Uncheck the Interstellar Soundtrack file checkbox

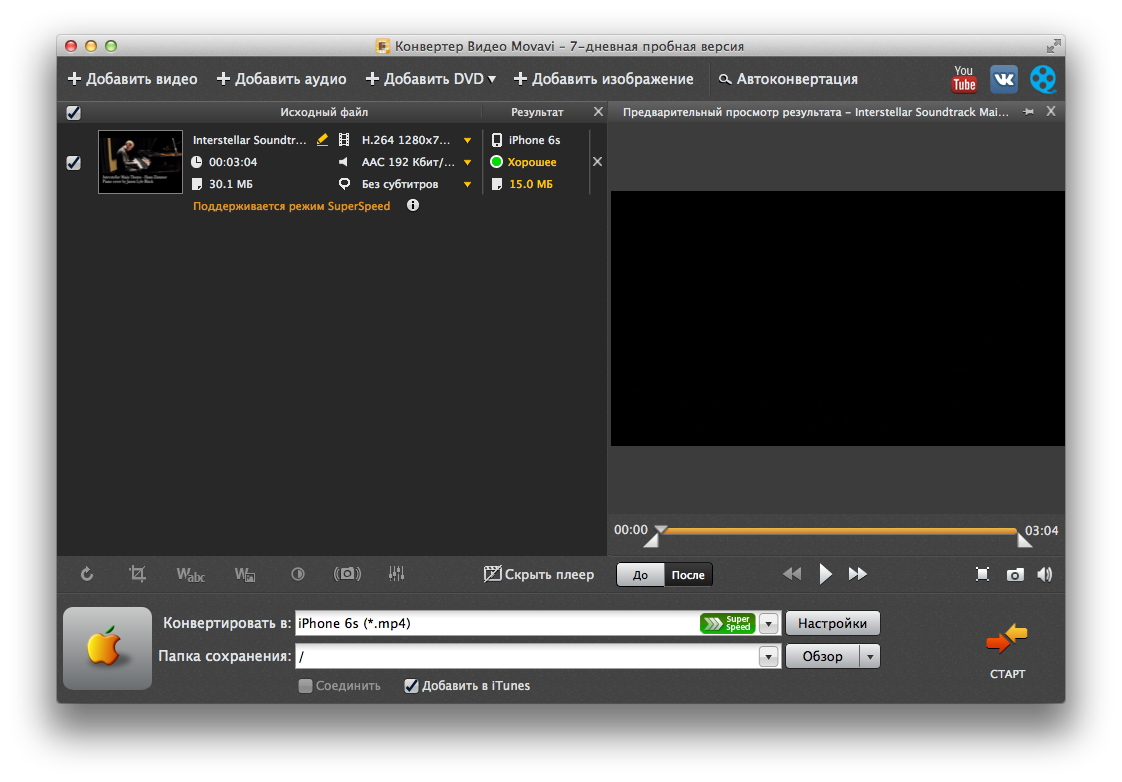[x=73, y=162]
